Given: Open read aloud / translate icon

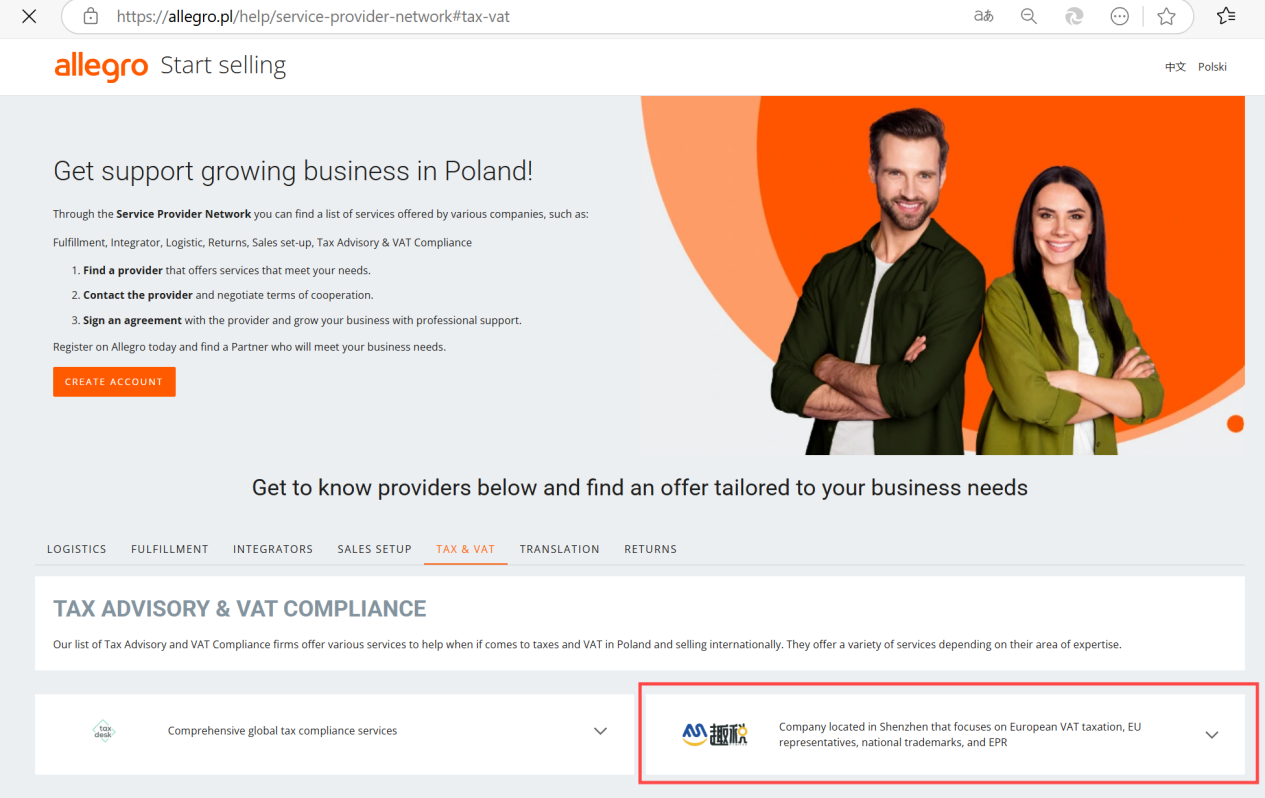Looking at the screenshot, I should pos(983,16).
